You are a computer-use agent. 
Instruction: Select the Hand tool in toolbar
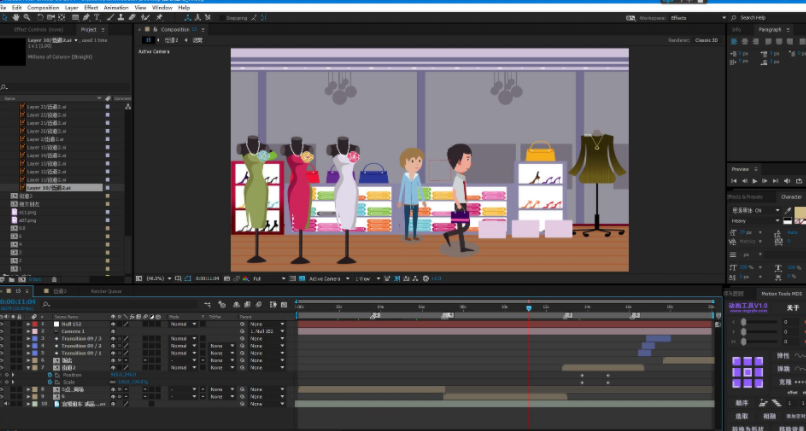click(16, 17)
